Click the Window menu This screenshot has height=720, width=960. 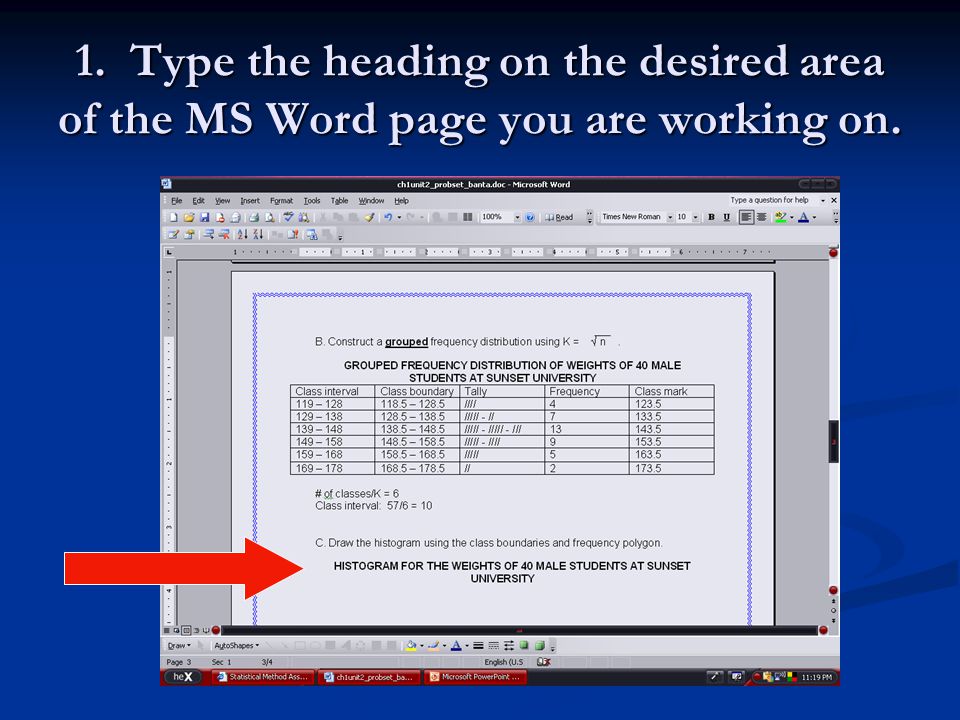pyautogui.click(x=371, y=200)
